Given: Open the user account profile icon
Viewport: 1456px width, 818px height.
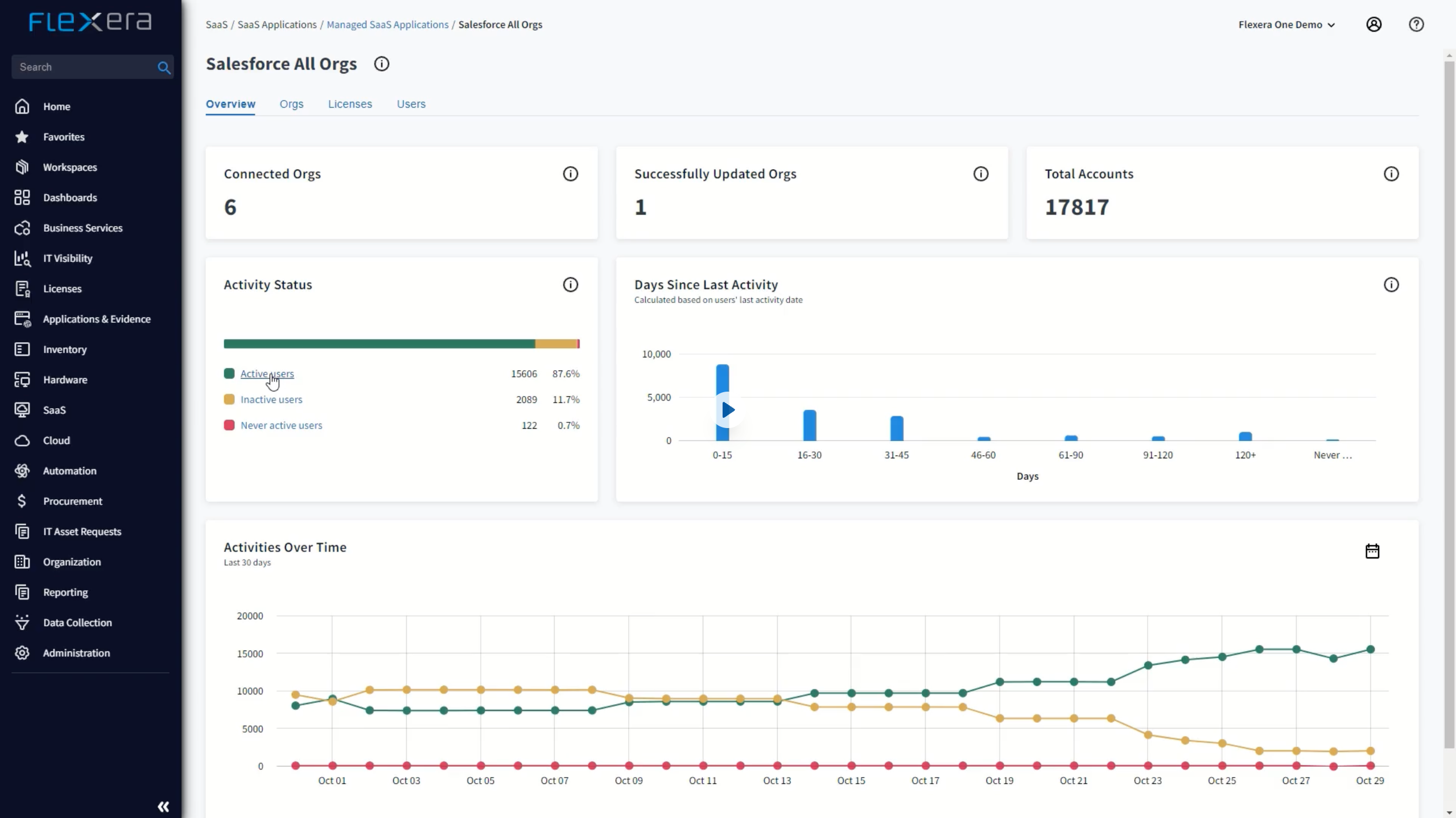Looking at the screenshot, I should (x=1373, y=24).
